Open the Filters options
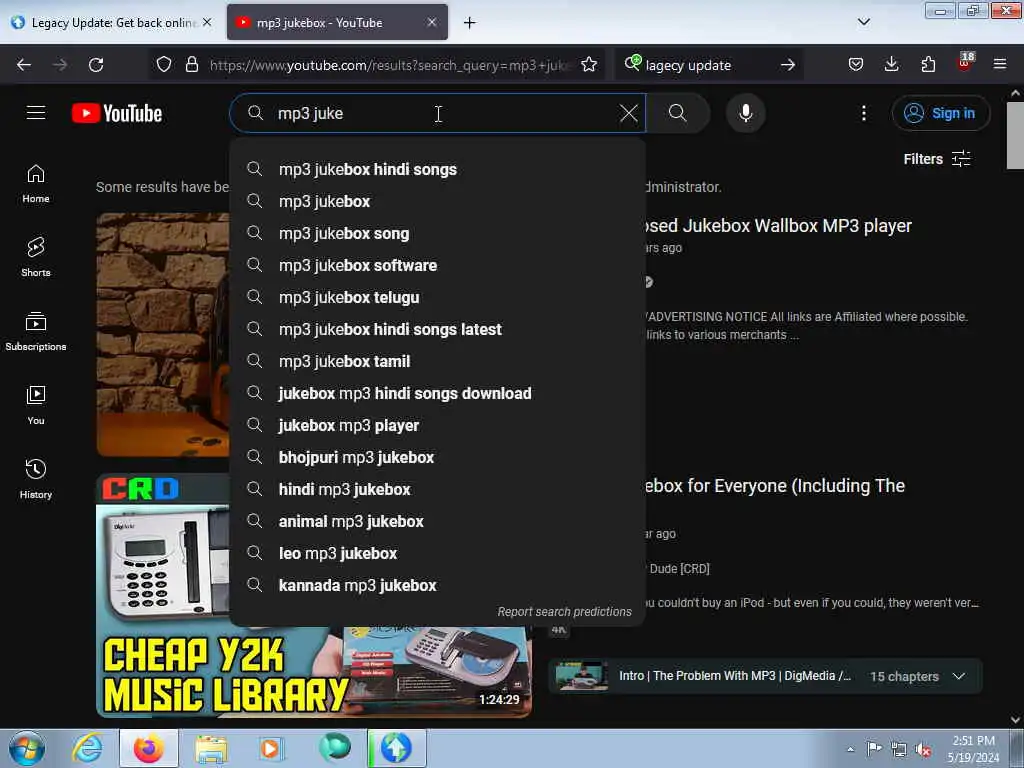This screenshot has height=768, width=1024. point(937,159)
